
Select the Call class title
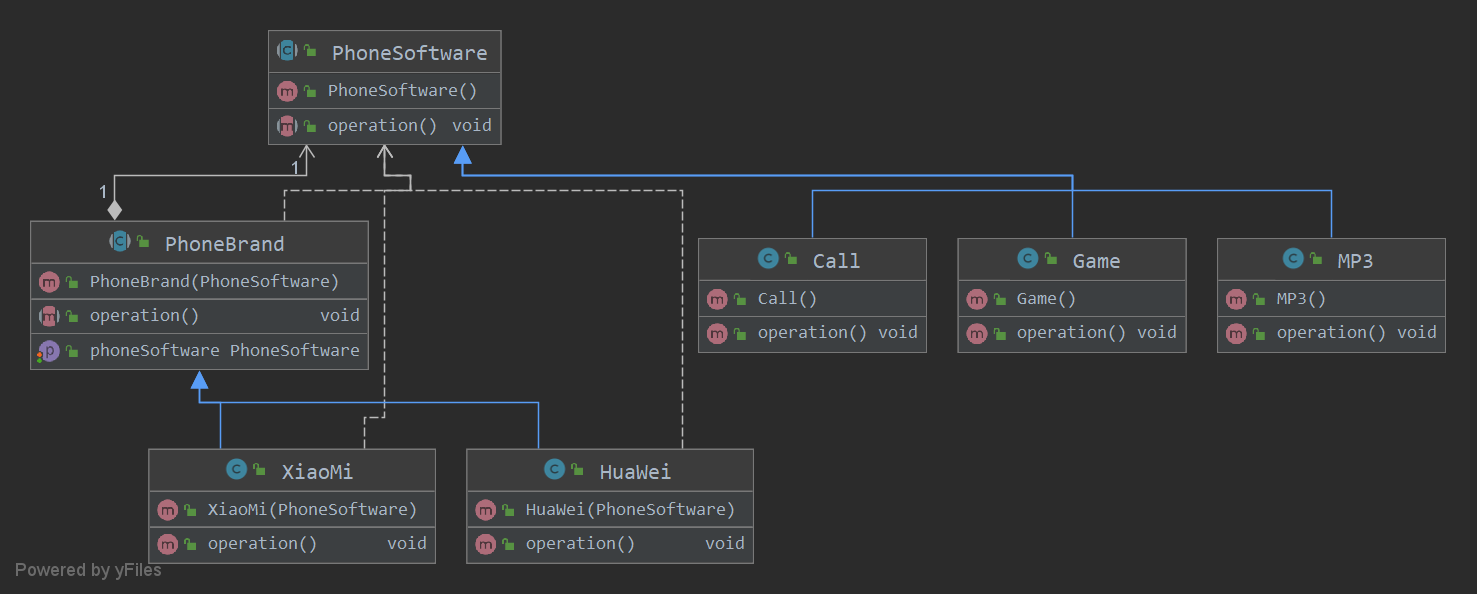(x=836, y=261)
